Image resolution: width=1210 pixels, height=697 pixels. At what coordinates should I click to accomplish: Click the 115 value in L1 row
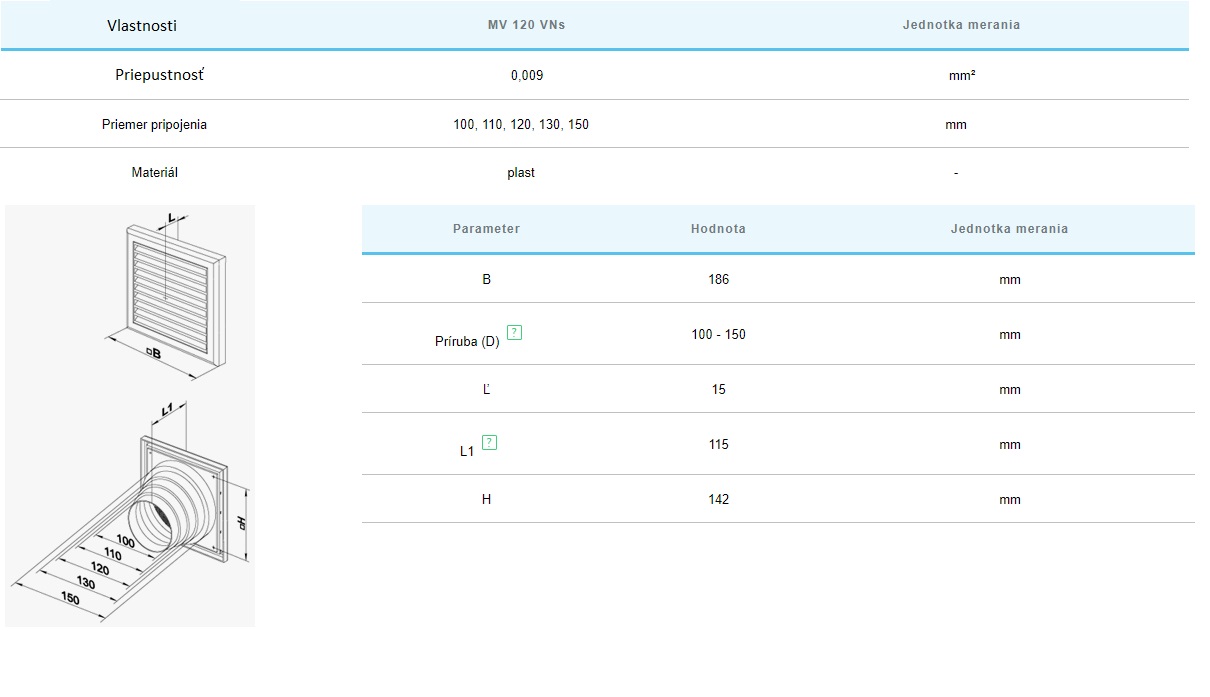(x=718, y=445)
